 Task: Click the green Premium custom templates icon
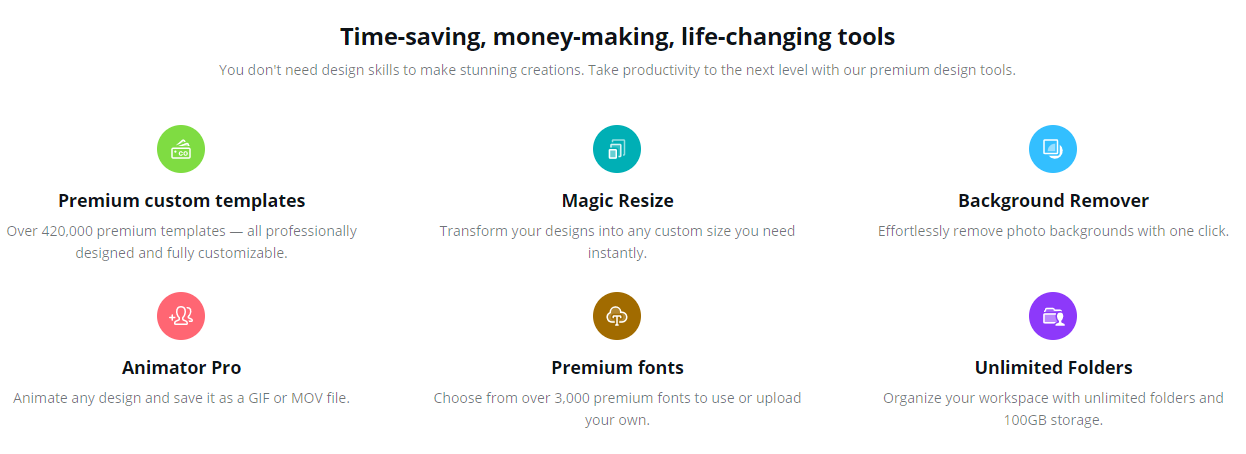pos(181,149)
